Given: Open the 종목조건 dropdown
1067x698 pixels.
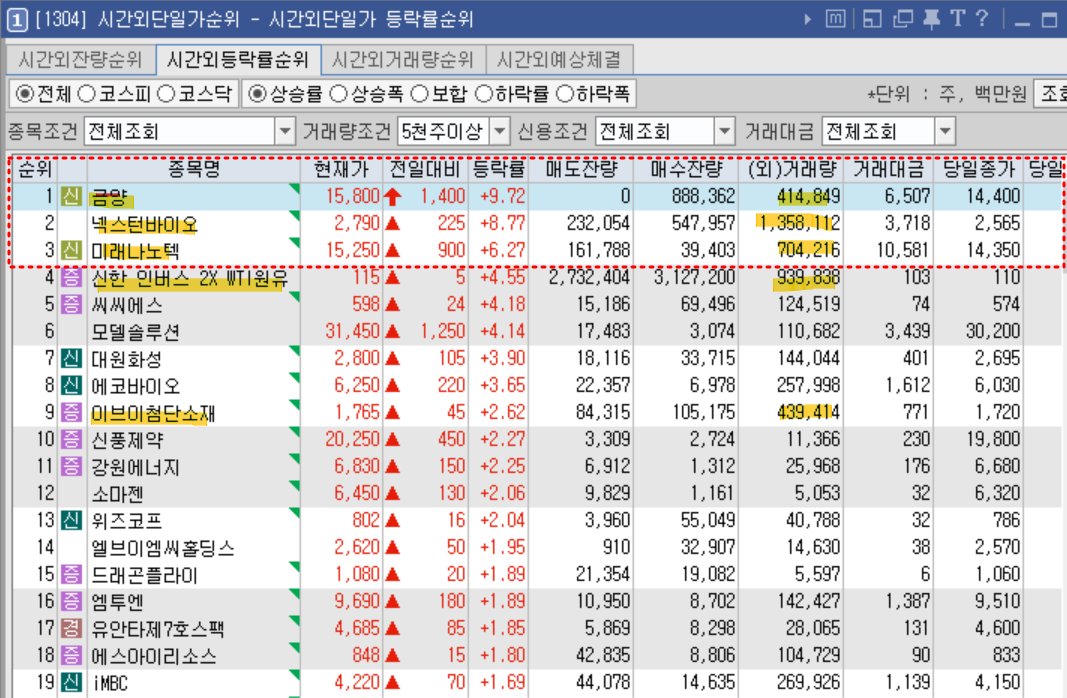Looking at the screenshot, I should pos(284,131).
